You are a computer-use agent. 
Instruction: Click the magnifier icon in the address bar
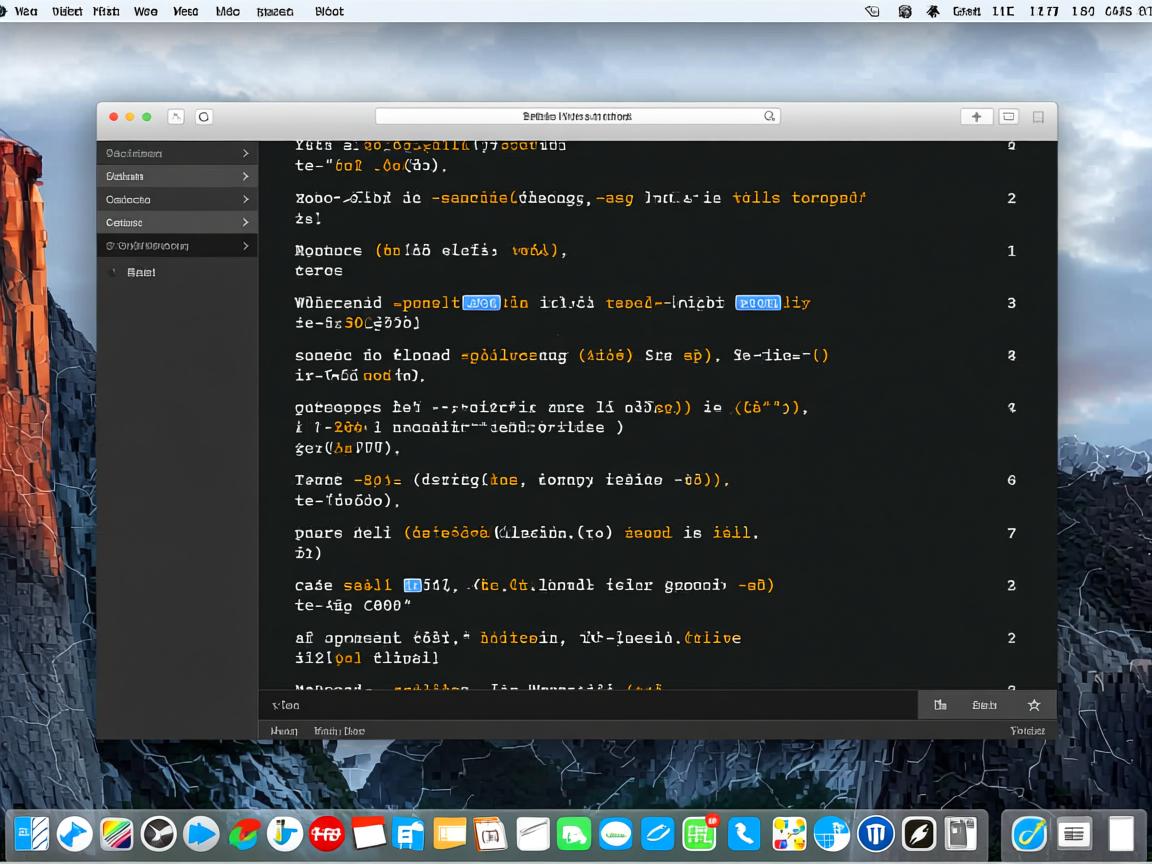click(x=769, y=116)
